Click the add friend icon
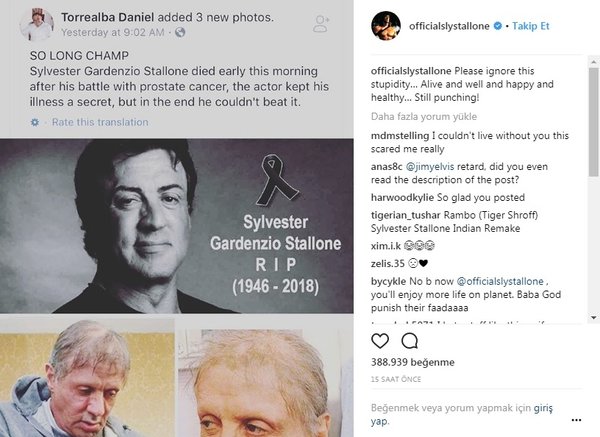 [321, 22]
